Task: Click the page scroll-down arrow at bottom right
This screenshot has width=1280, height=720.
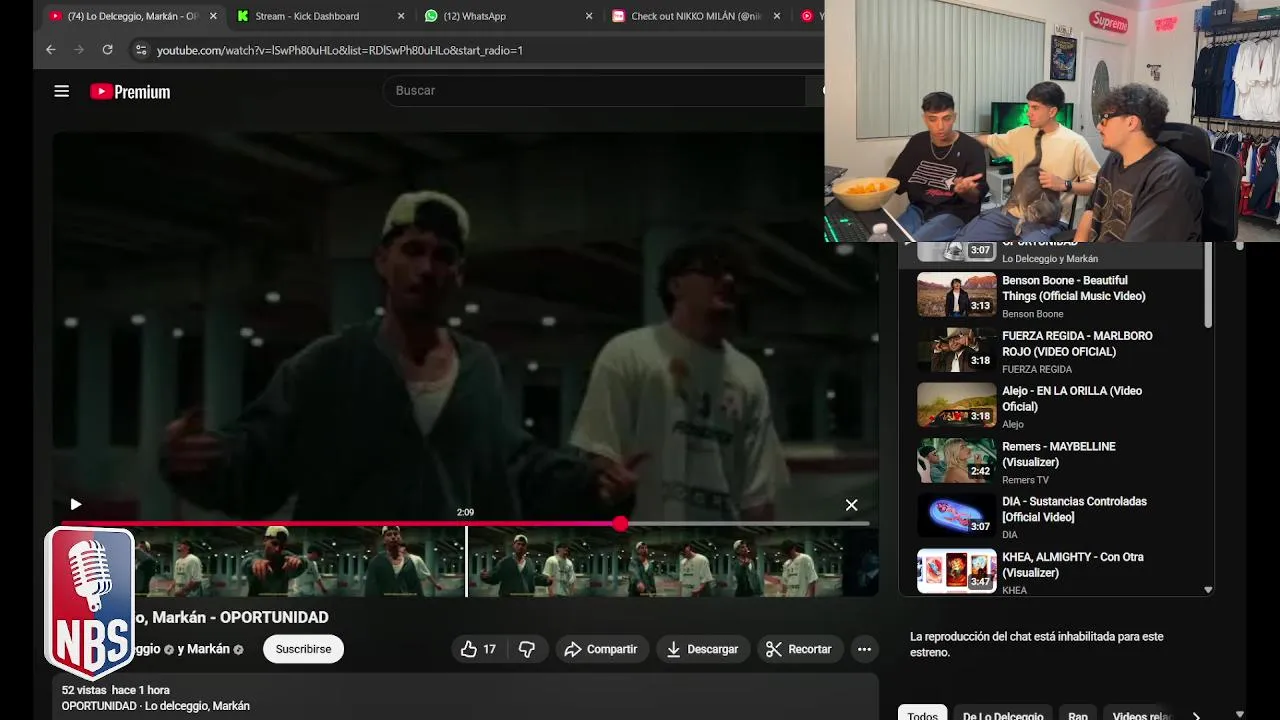Action: point(1240,713)
